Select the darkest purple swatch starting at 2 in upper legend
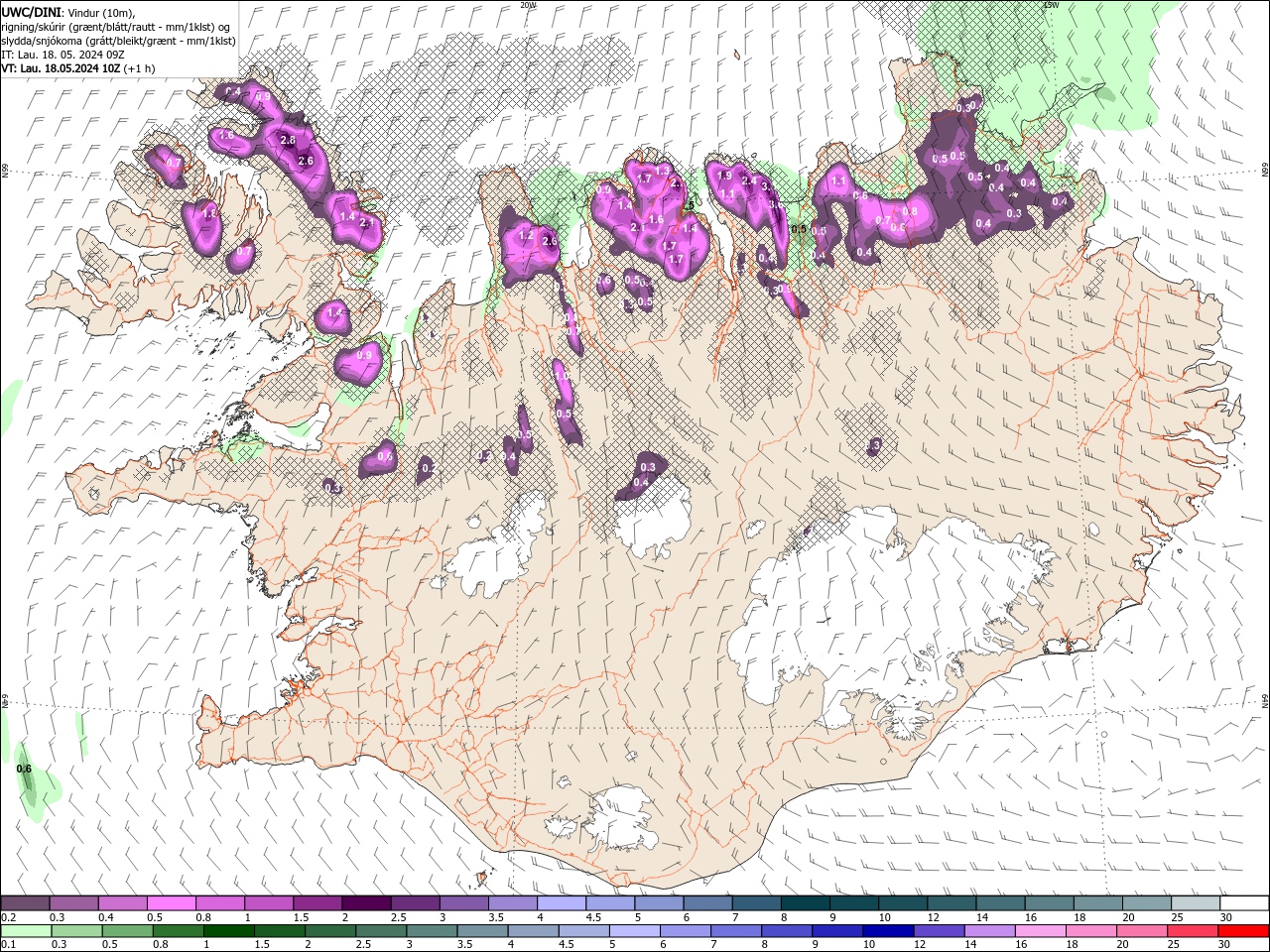 366,903
